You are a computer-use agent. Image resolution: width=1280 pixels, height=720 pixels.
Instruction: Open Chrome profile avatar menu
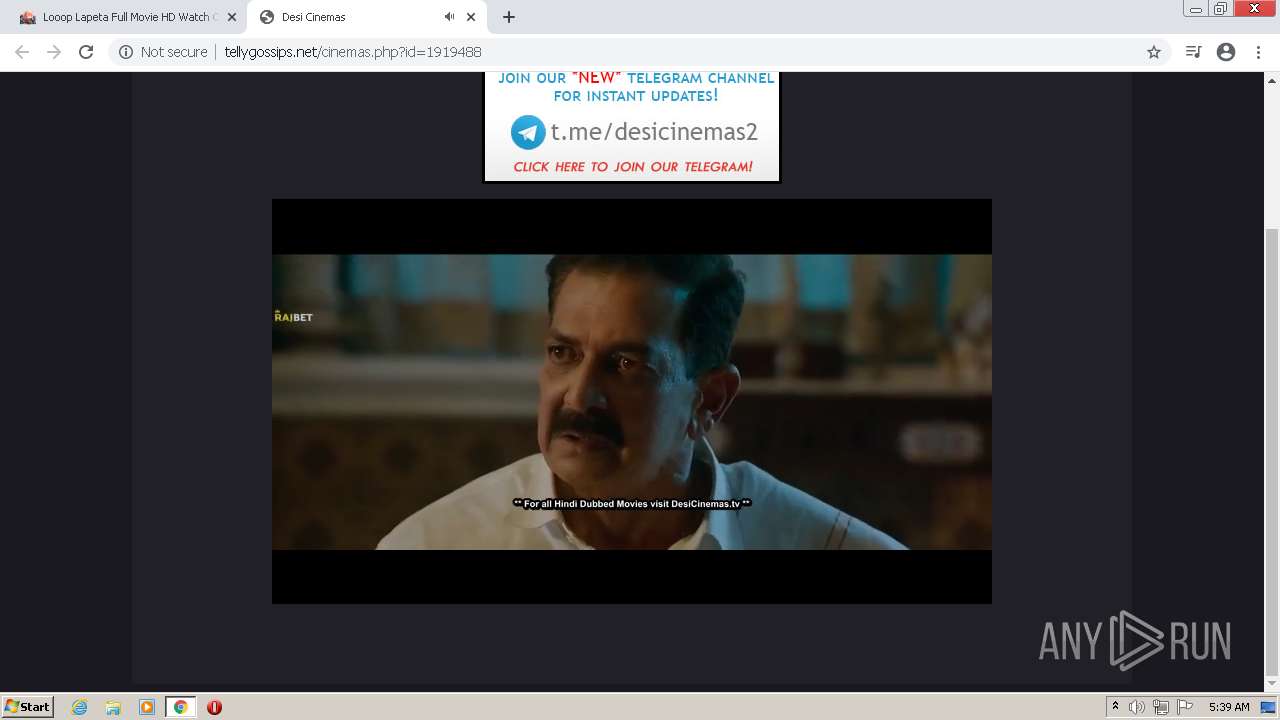coord(1226,52)
